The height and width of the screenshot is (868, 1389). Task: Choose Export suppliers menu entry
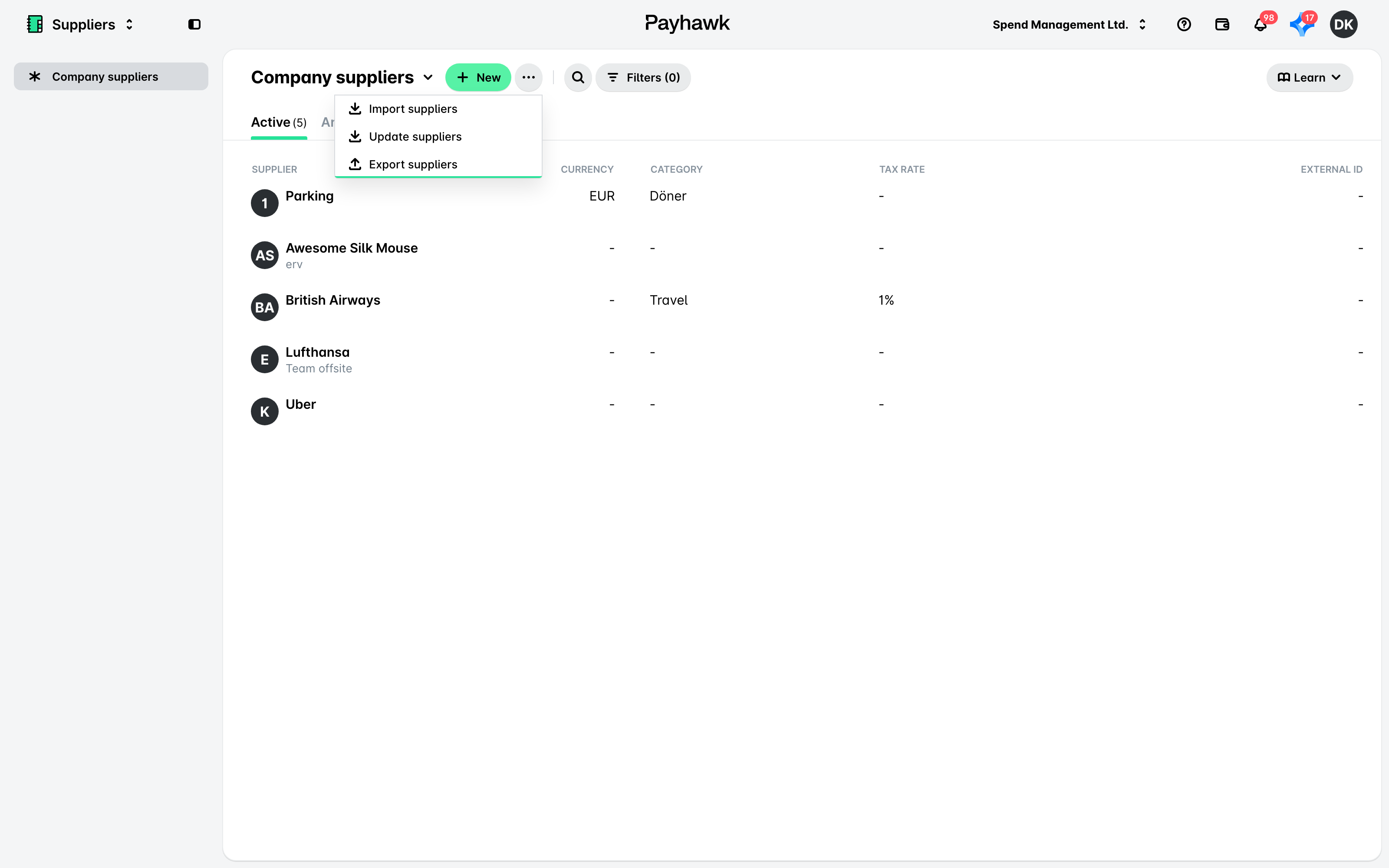coord(438,164)
